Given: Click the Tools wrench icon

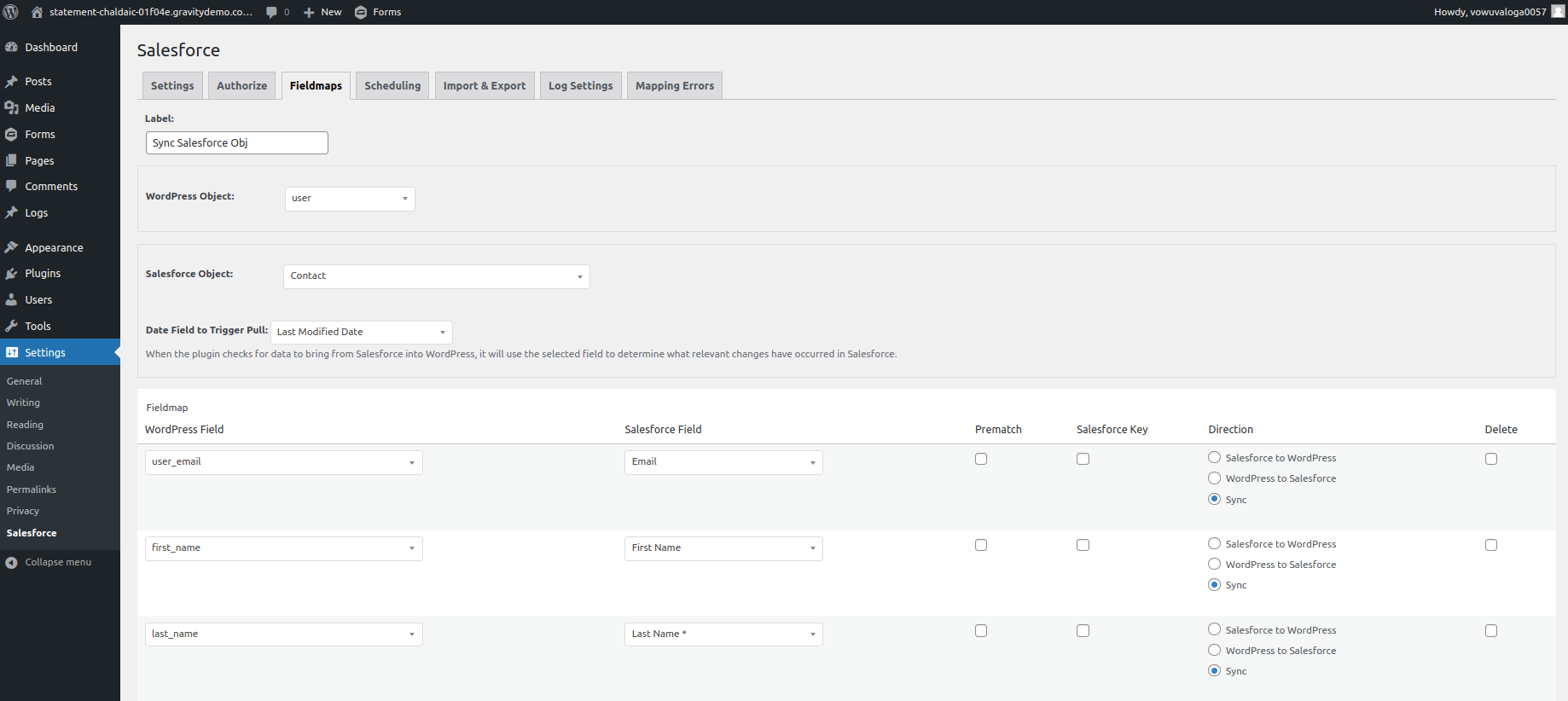Looking at the screenshot, I should [x=12, y=327].
